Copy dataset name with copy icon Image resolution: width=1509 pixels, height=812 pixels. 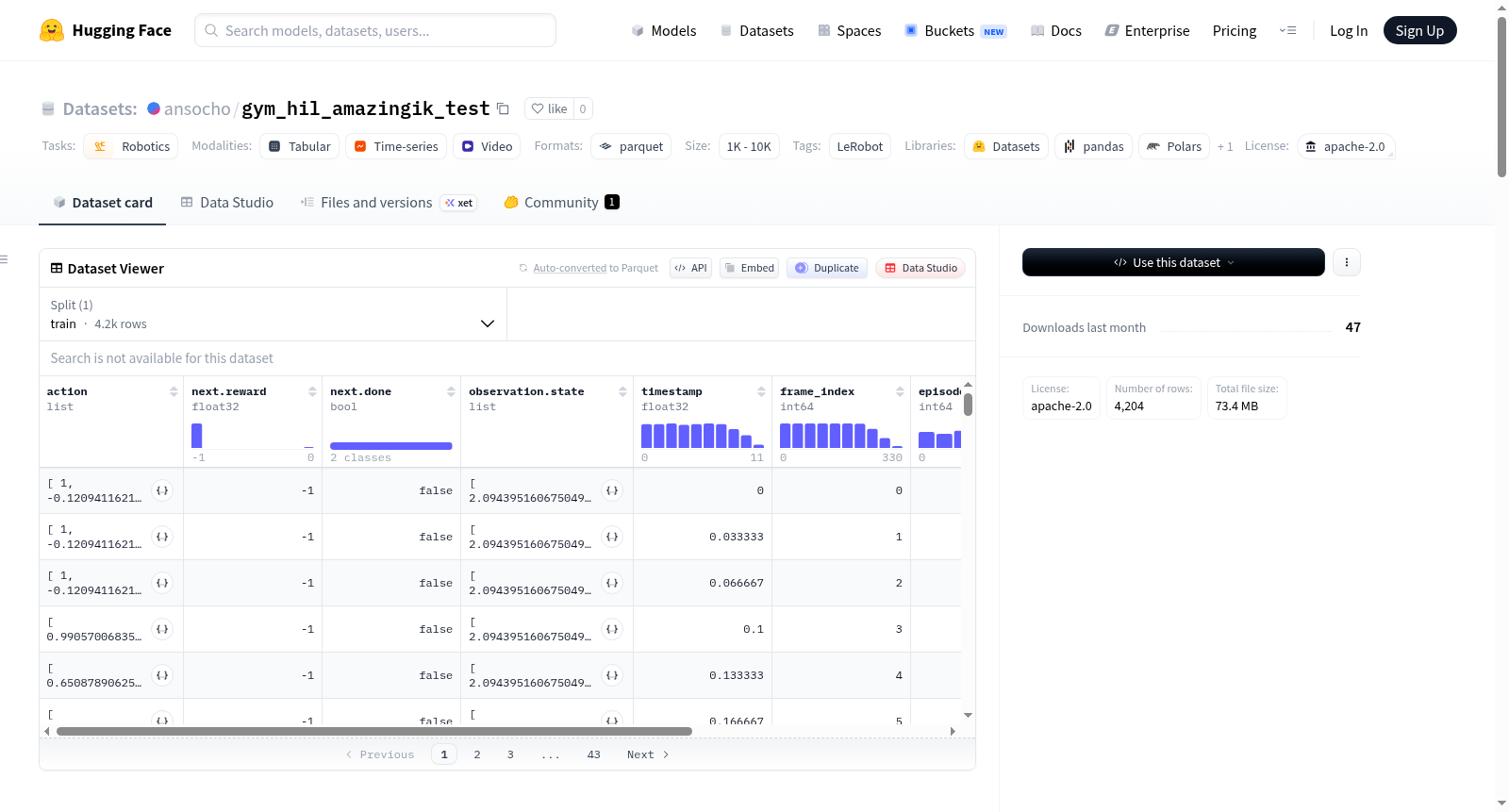click(x=504, y=108)
